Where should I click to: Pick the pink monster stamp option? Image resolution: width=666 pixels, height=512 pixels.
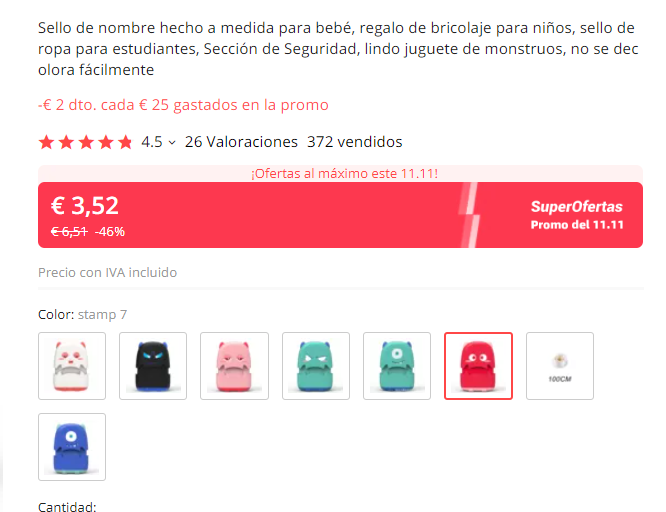234,366
